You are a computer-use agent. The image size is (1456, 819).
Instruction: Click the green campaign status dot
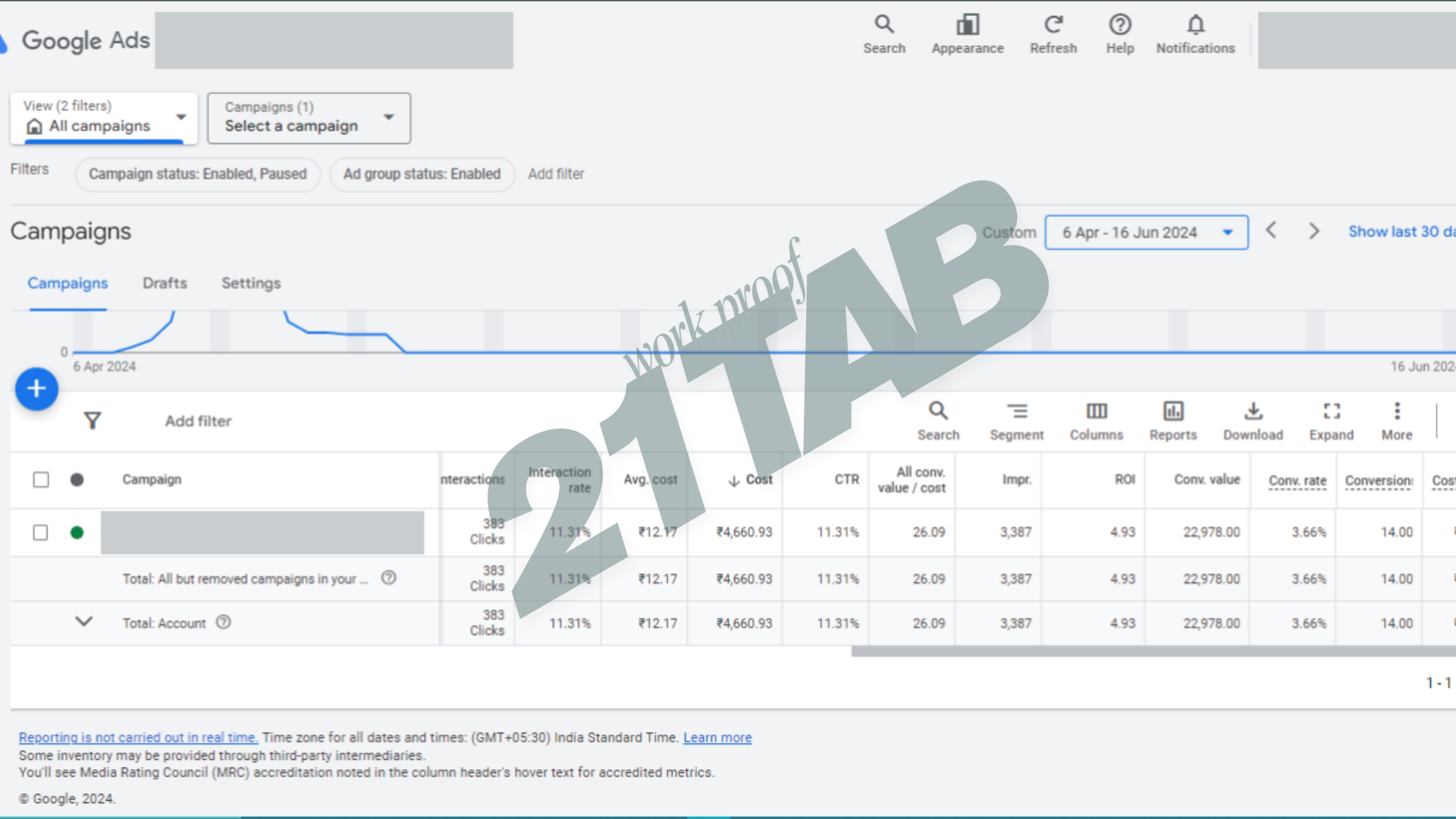click(77, 532)
